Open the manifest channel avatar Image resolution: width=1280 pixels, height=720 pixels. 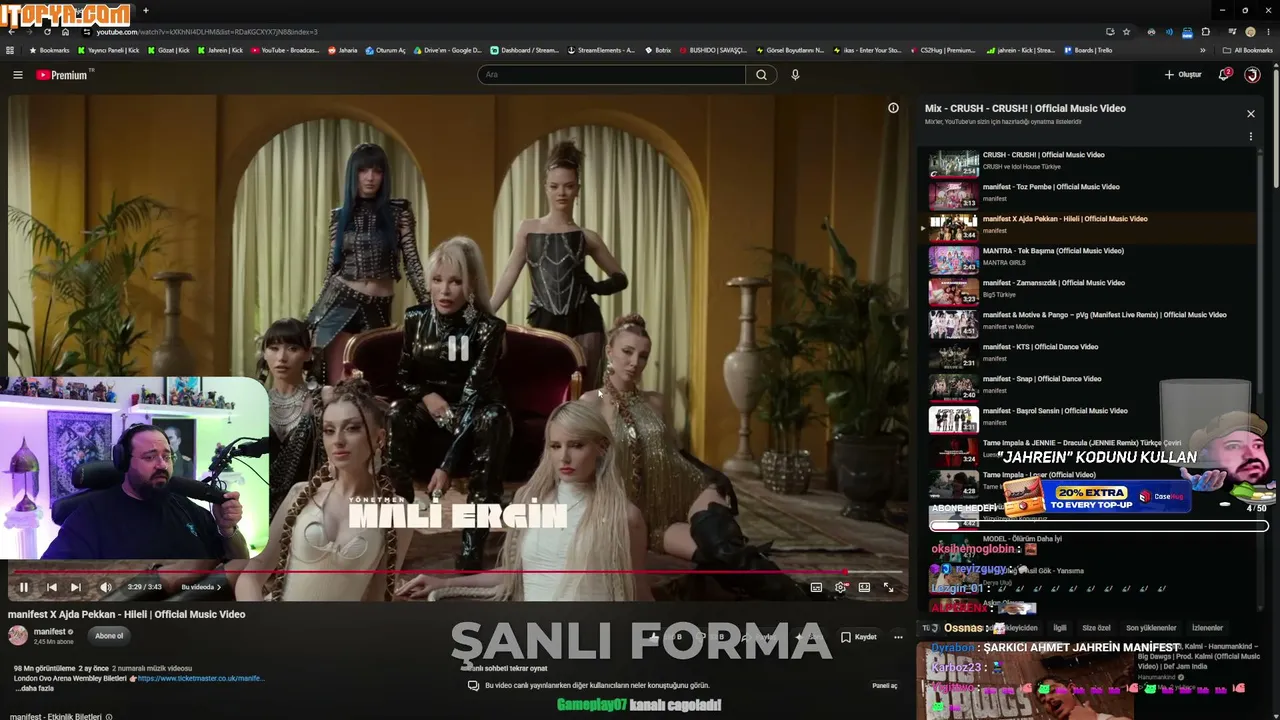(18, 636)
